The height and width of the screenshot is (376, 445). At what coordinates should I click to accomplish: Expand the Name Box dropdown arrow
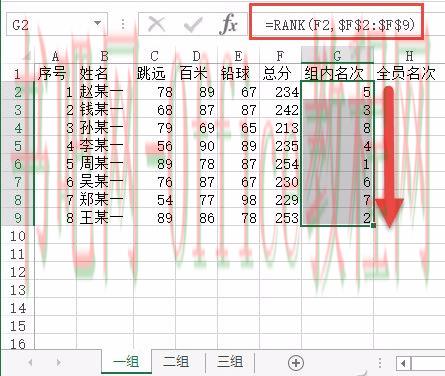tap(97, 23)
